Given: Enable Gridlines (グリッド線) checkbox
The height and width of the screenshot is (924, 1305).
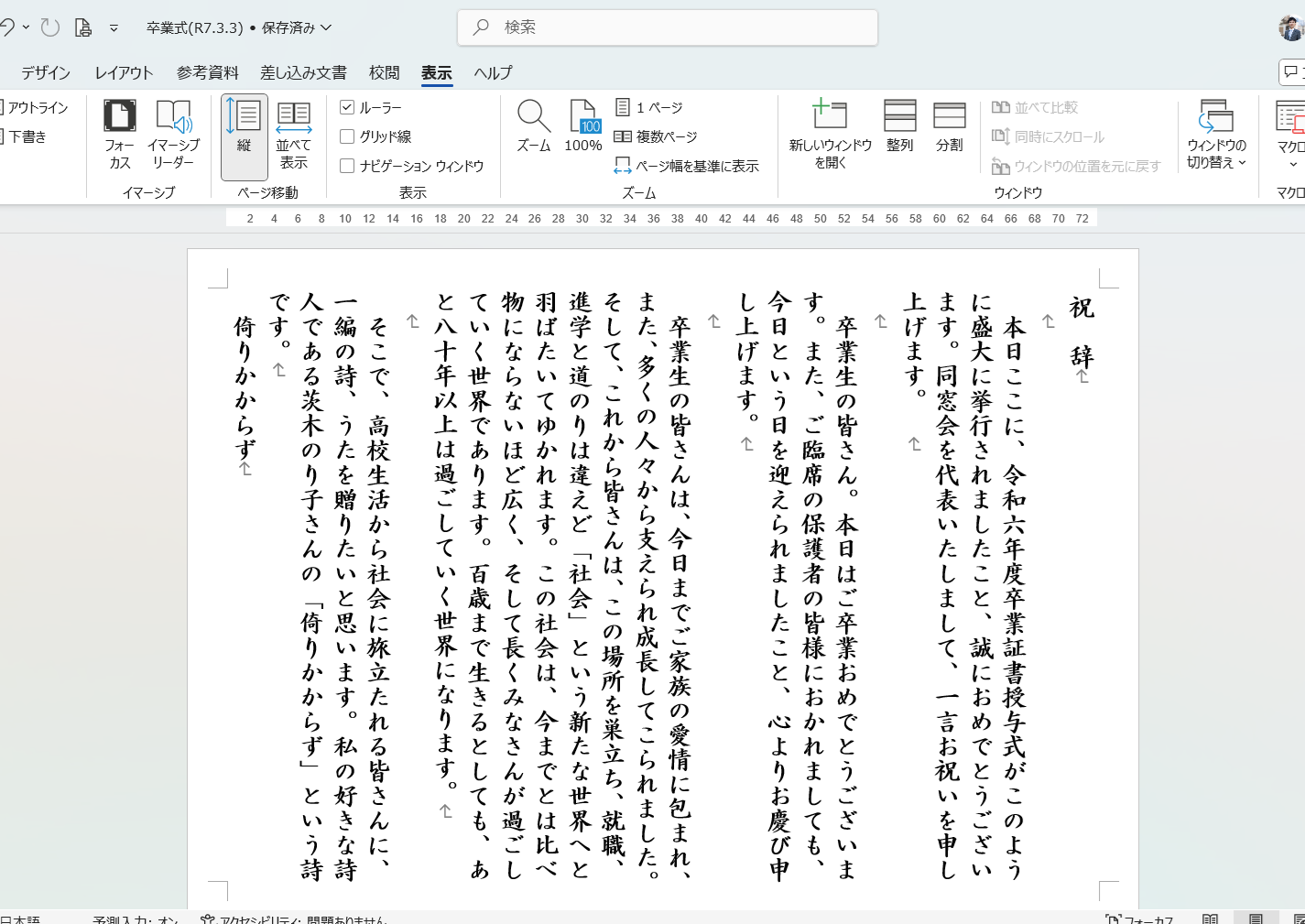Looking at the screenshot, I should click(x=347, y=136).
